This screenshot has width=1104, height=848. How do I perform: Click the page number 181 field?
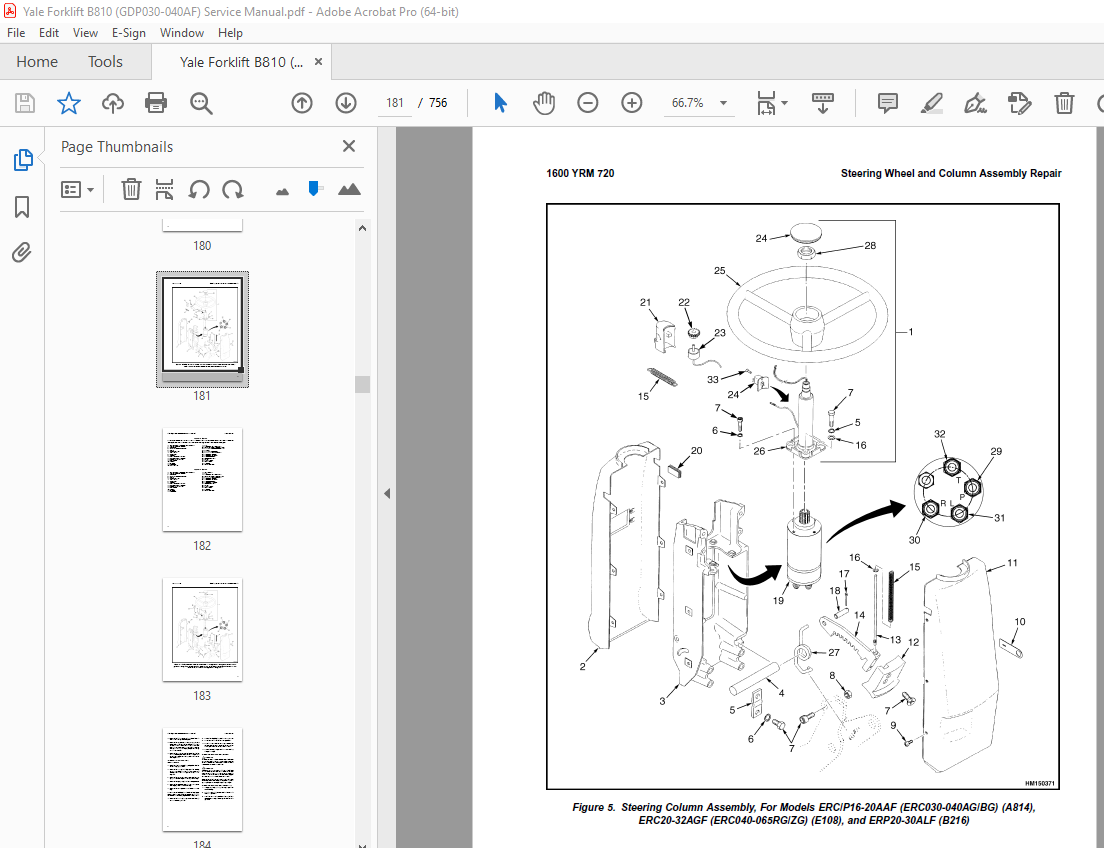[x=394, y=103]
